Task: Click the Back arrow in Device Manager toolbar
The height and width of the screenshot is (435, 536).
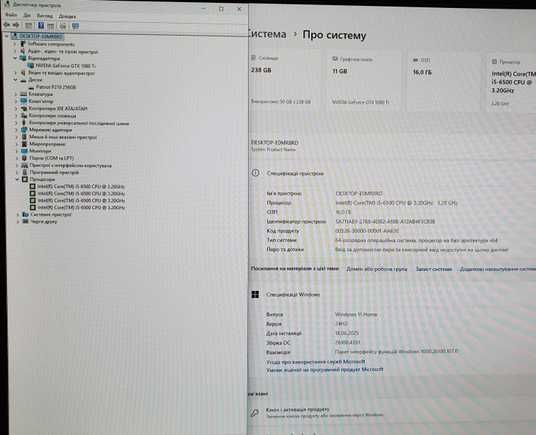Action: coord(6,25)
